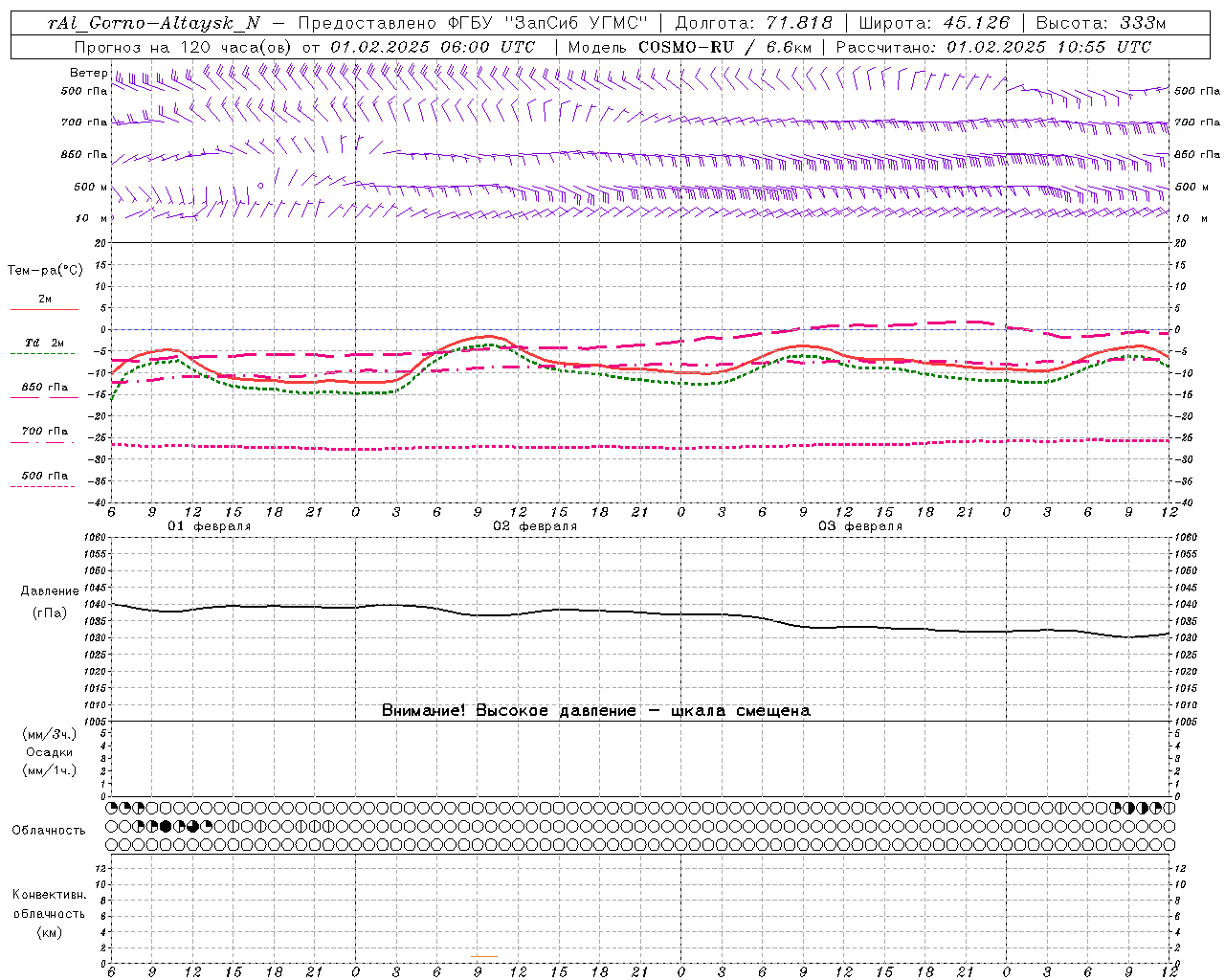
Task: Click the left 10 м wind level label
Action: (x=91, y=218)
